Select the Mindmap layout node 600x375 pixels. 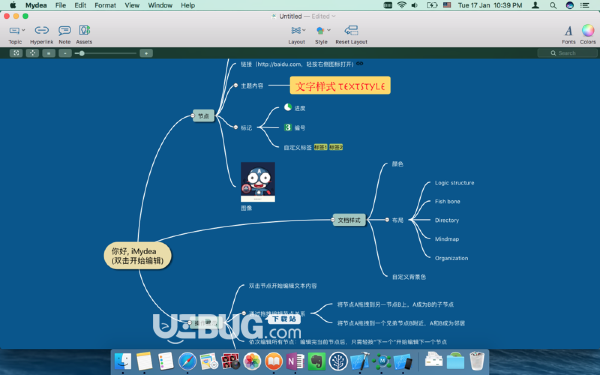(x=447, y=239)
